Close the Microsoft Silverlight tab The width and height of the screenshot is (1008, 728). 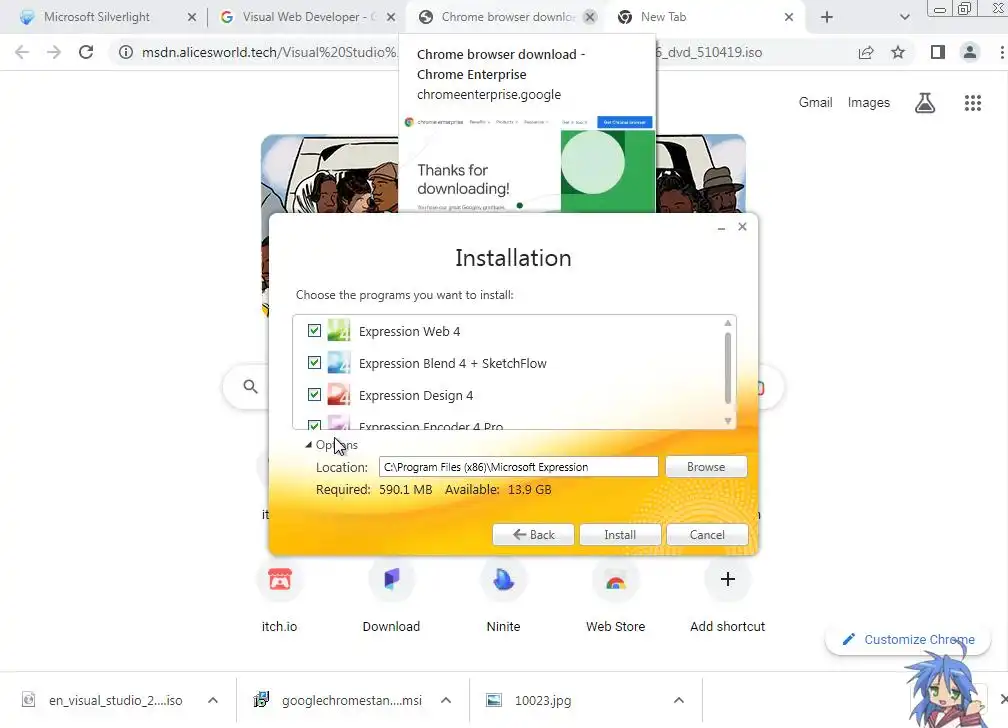(x=192, y=17)
